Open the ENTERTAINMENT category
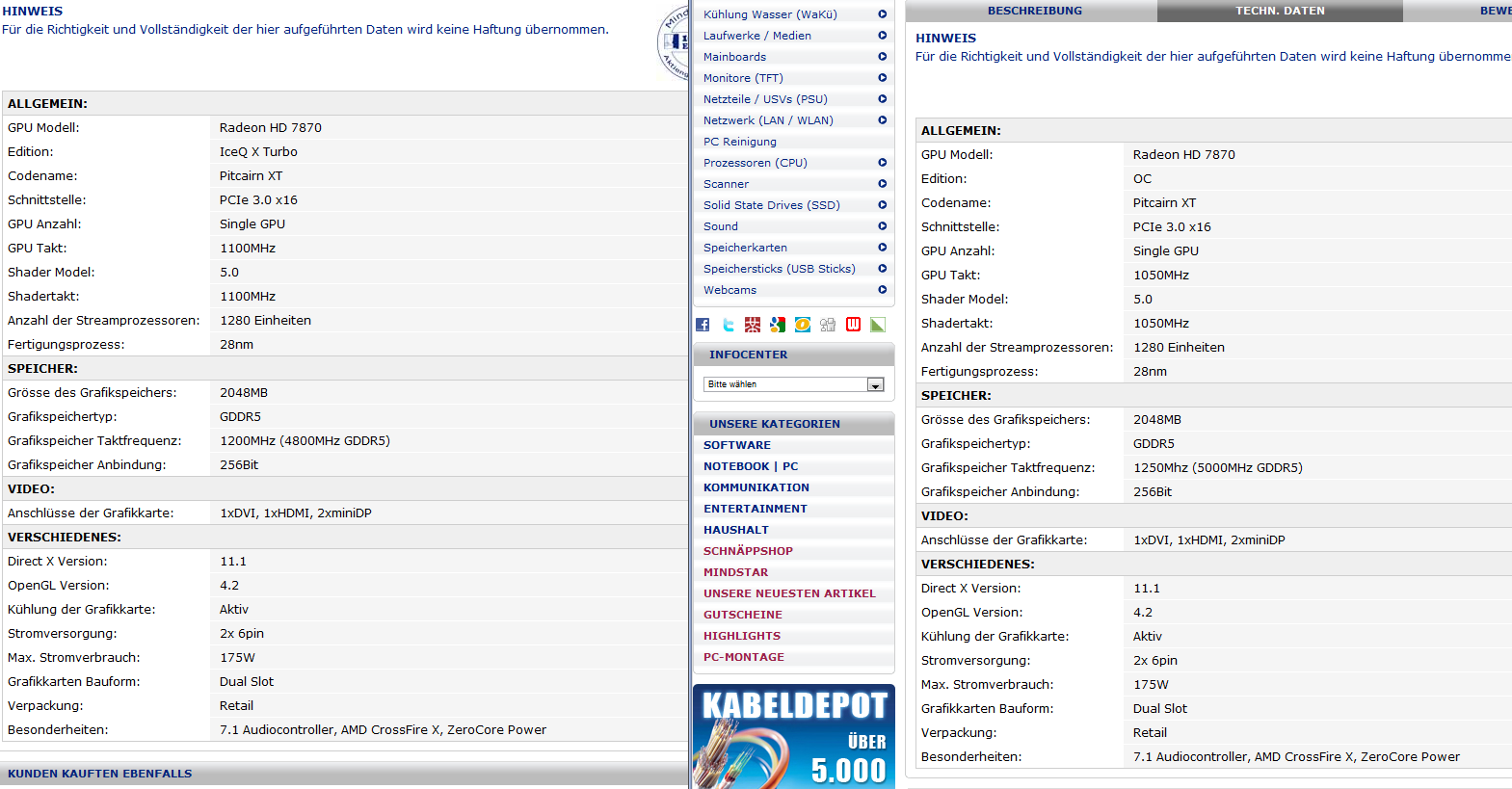Image resolution: width=1512 pixels, height=789 pixels. pyautogui.click(x=756, y=509)
